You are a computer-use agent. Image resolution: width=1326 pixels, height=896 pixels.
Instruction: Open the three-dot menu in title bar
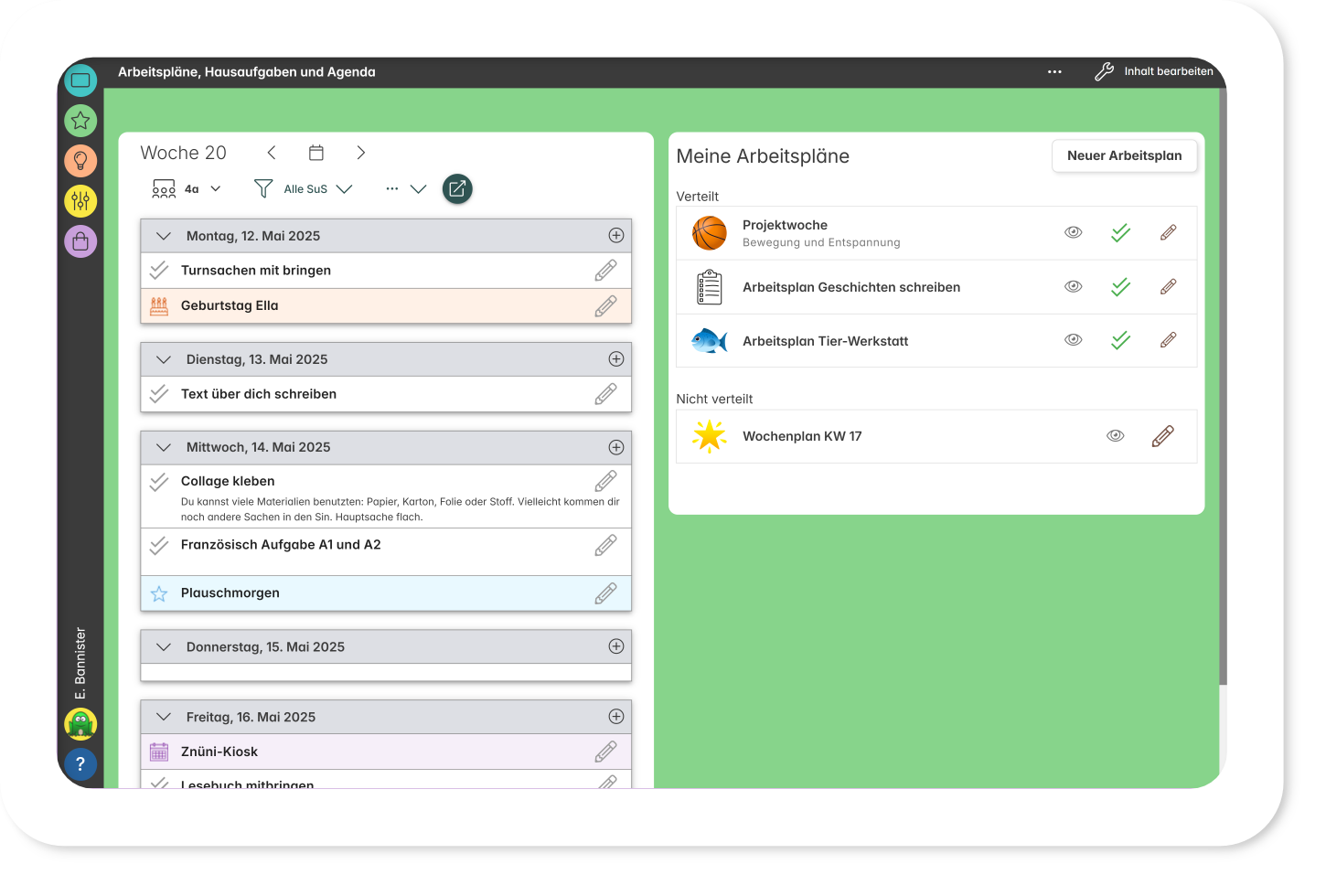click(1054, 72)
